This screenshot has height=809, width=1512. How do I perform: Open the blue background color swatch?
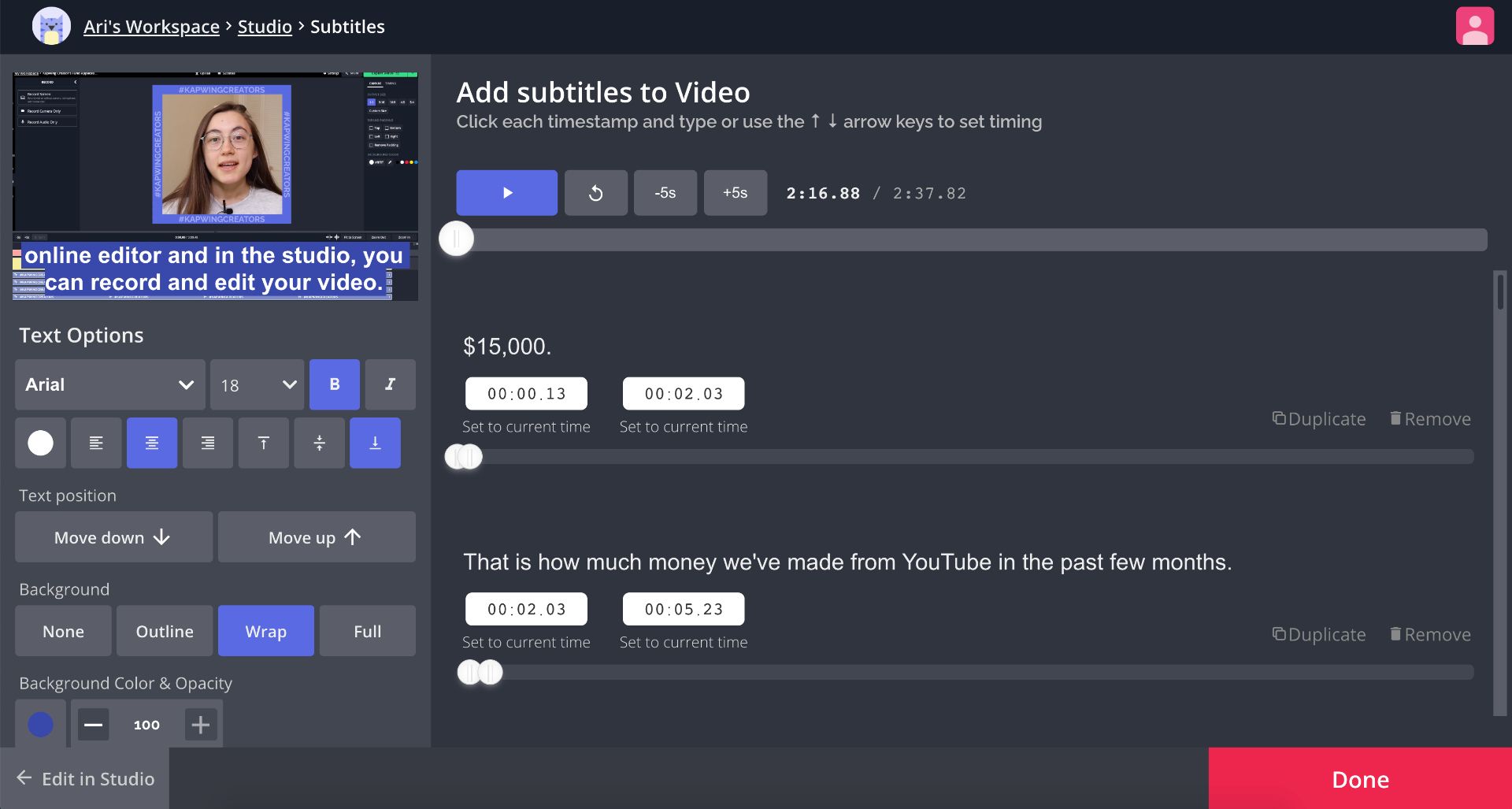pyautogui.click(x=41, y=724)
